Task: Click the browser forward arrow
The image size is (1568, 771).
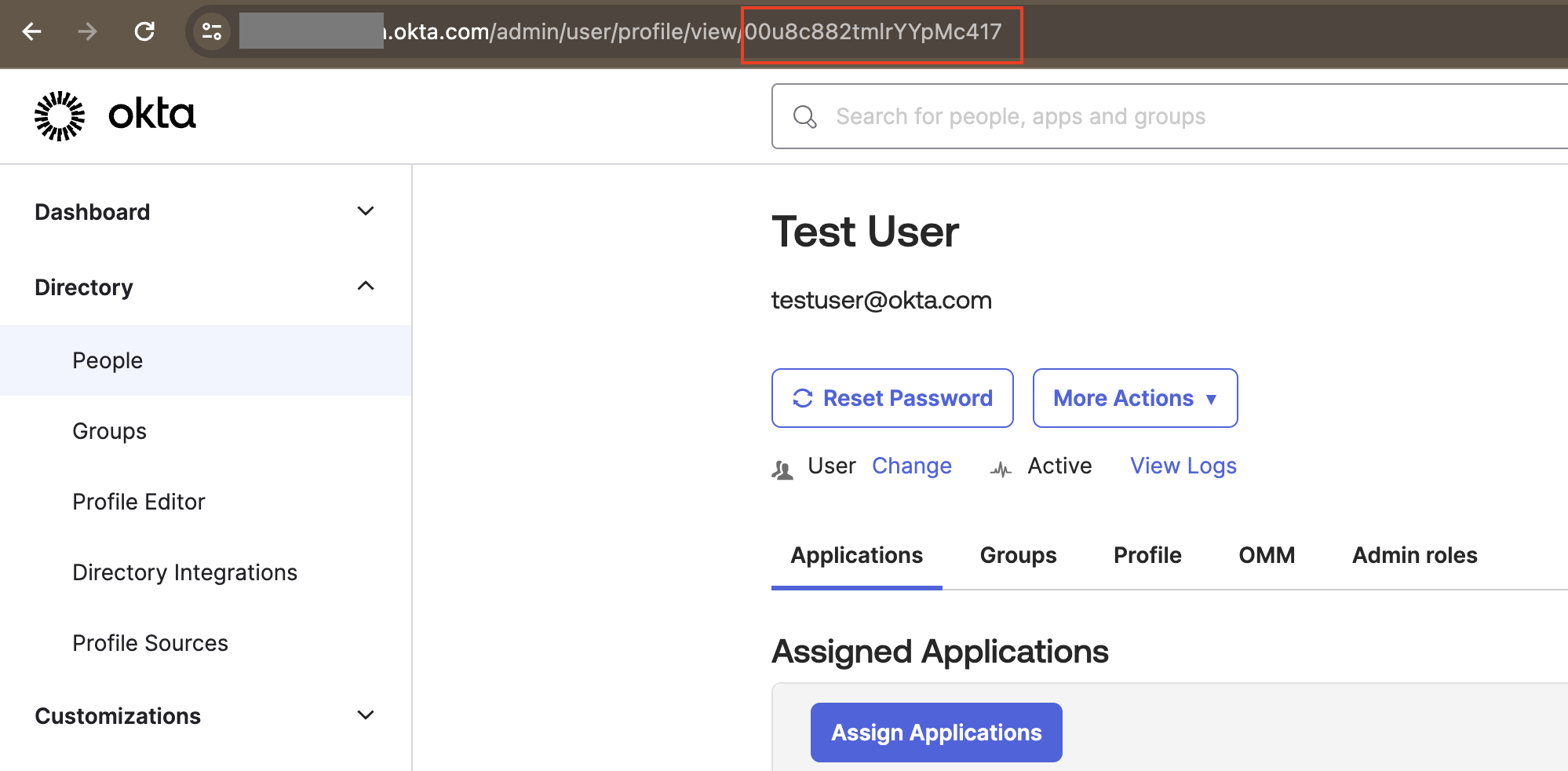Action: (88, 31)
